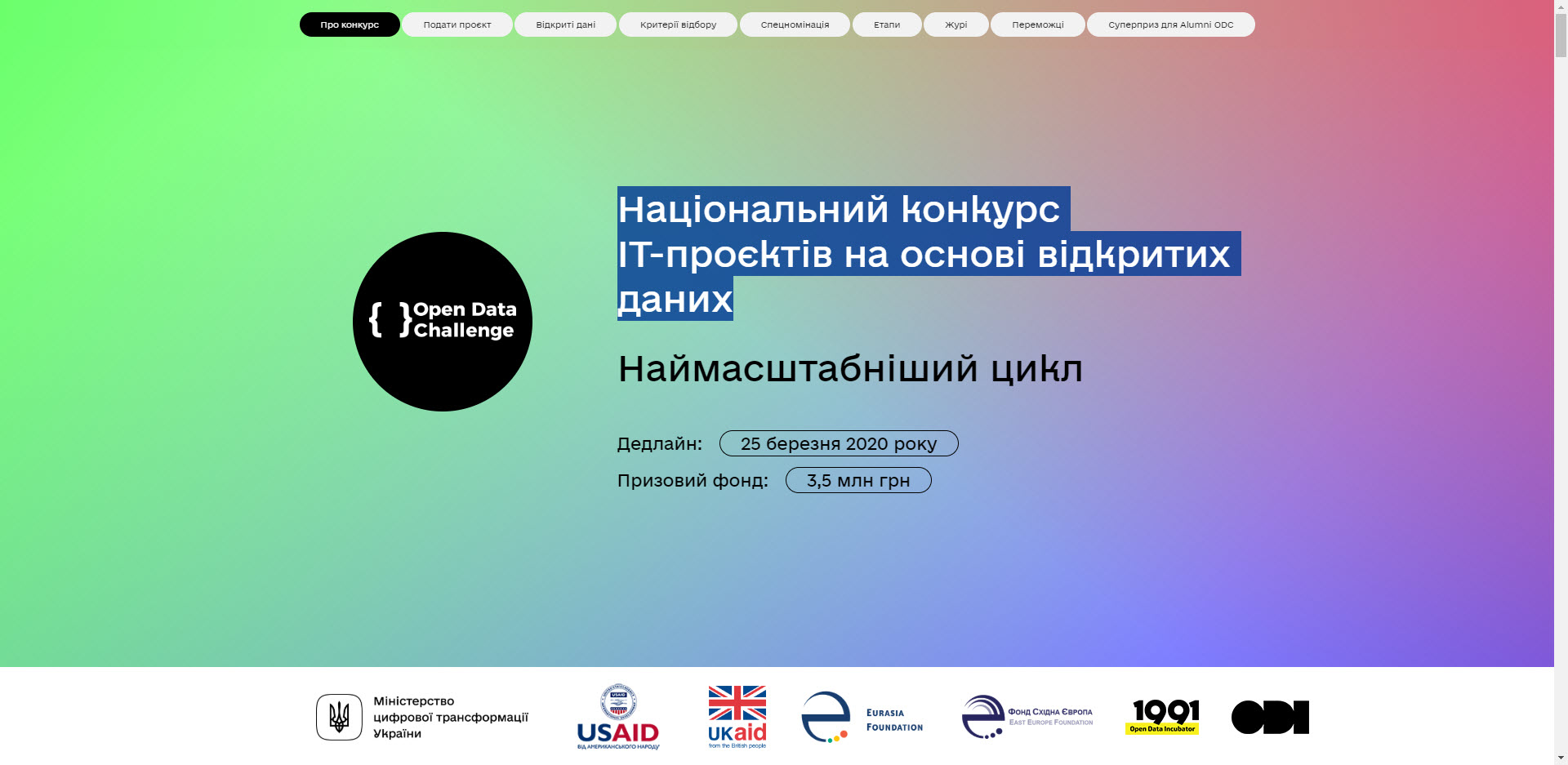The height and width of the screenshot is (765, 1568).
Task: Open the Eurasia Foundation logo
Action: (x=862, y=717)
